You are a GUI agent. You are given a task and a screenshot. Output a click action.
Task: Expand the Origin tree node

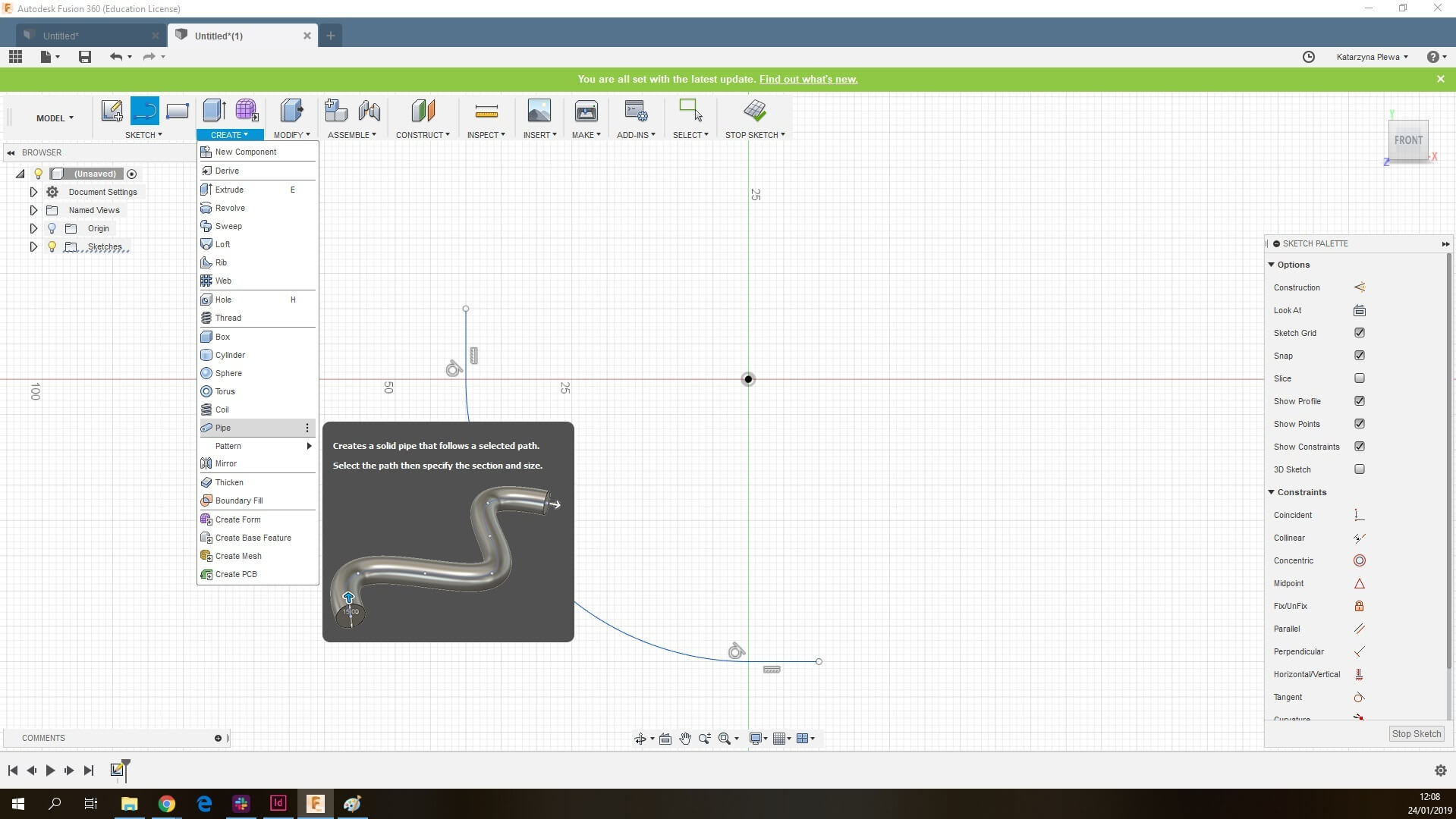(x=33, y=228)
